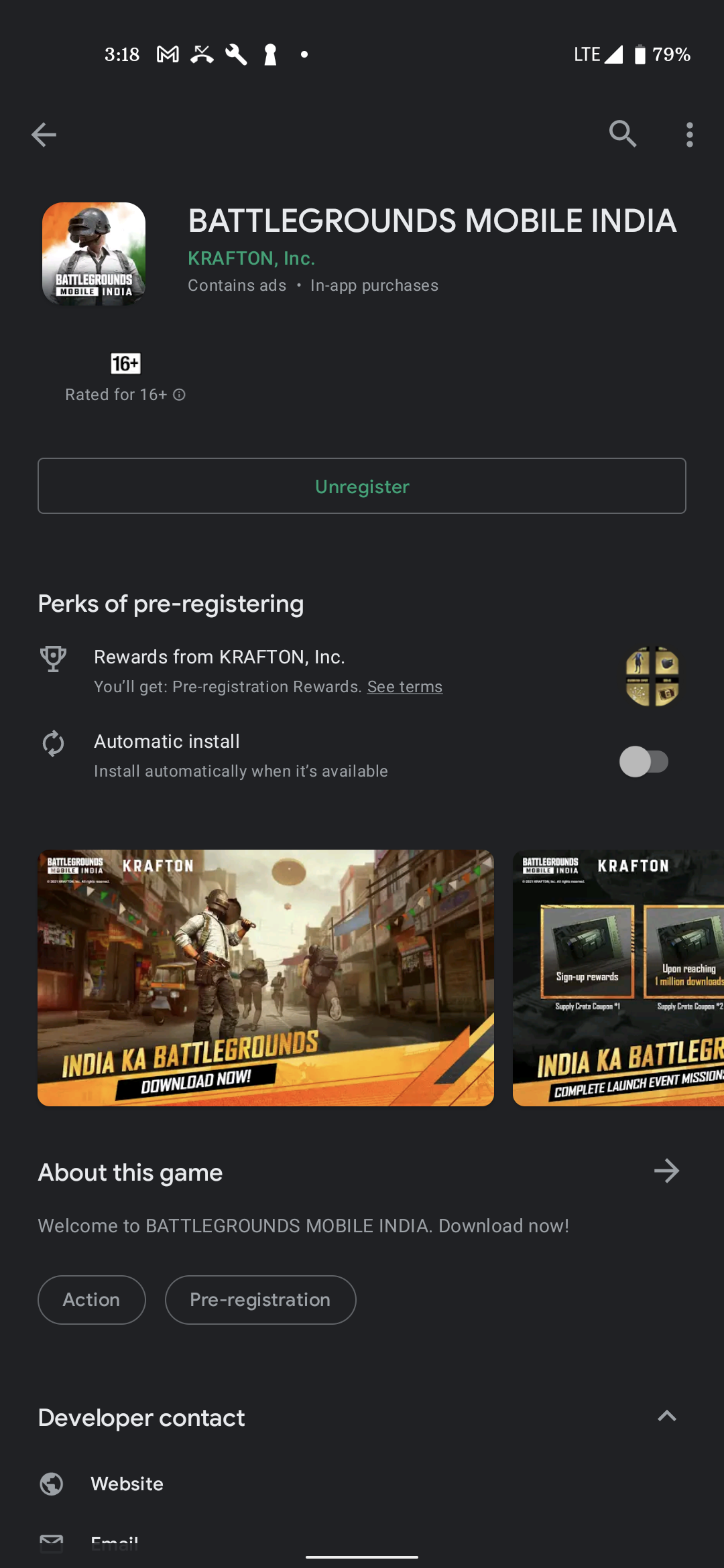This screenshot has width=724, height=1568.
Task: Select the Pre-registration chip
Action: [x=260, y=1300]
